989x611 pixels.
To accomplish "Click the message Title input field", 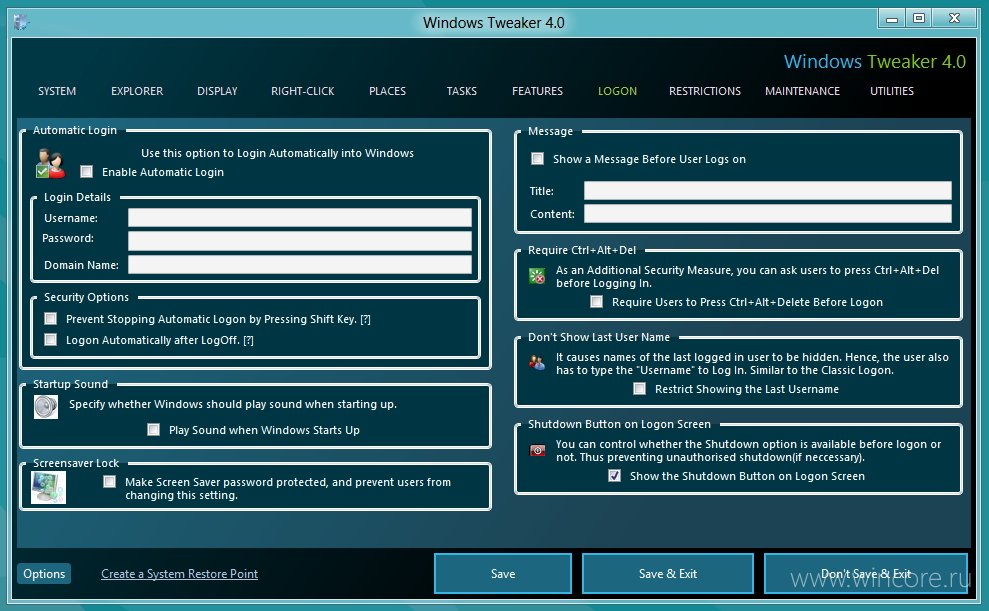I will [768, 190].
